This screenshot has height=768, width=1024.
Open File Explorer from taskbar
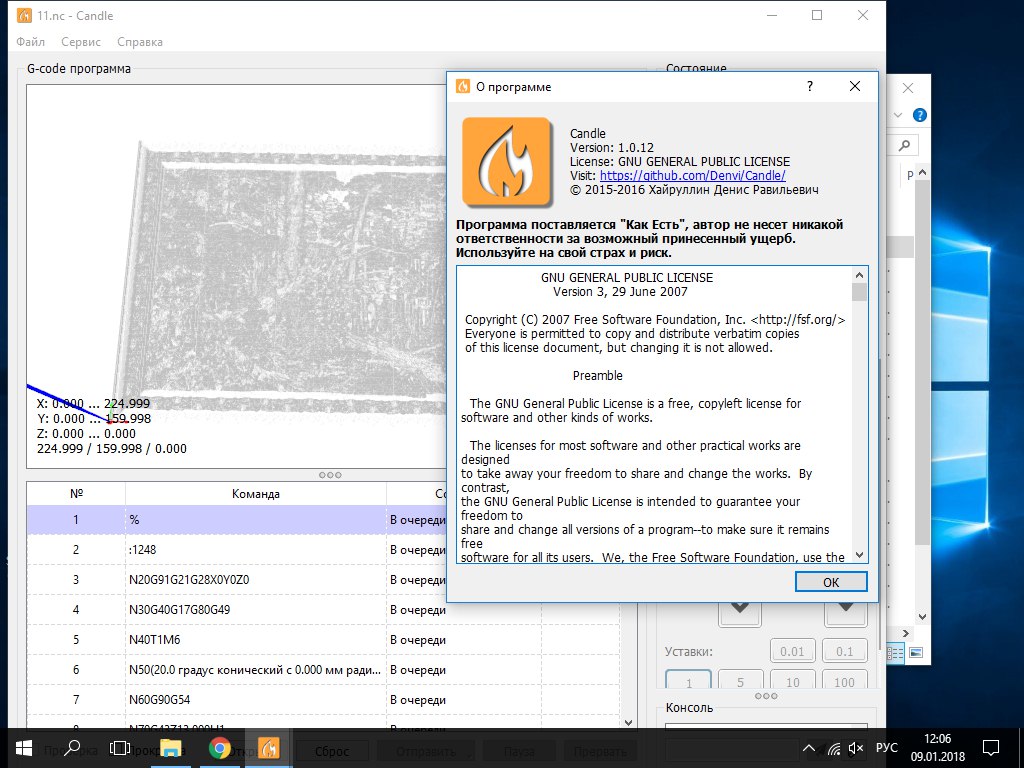[170, 748]
